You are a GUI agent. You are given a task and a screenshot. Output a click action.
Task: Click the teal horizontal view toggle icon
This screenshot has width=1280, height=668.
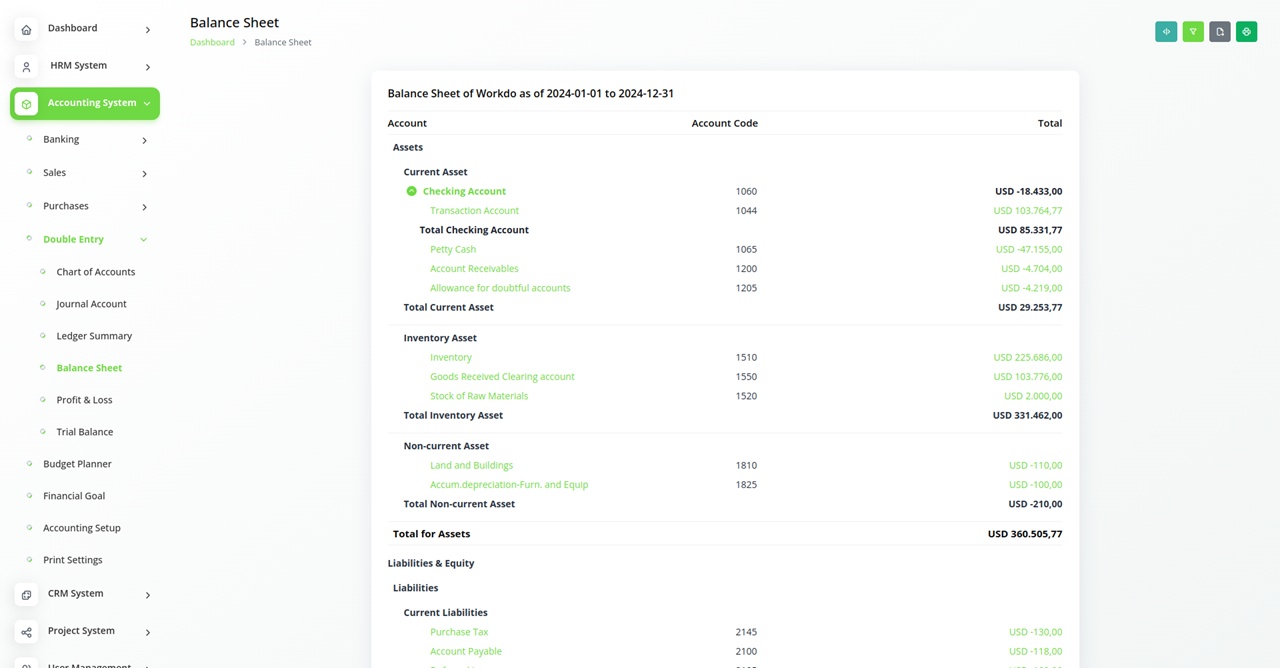click(x=1166, y=32)
